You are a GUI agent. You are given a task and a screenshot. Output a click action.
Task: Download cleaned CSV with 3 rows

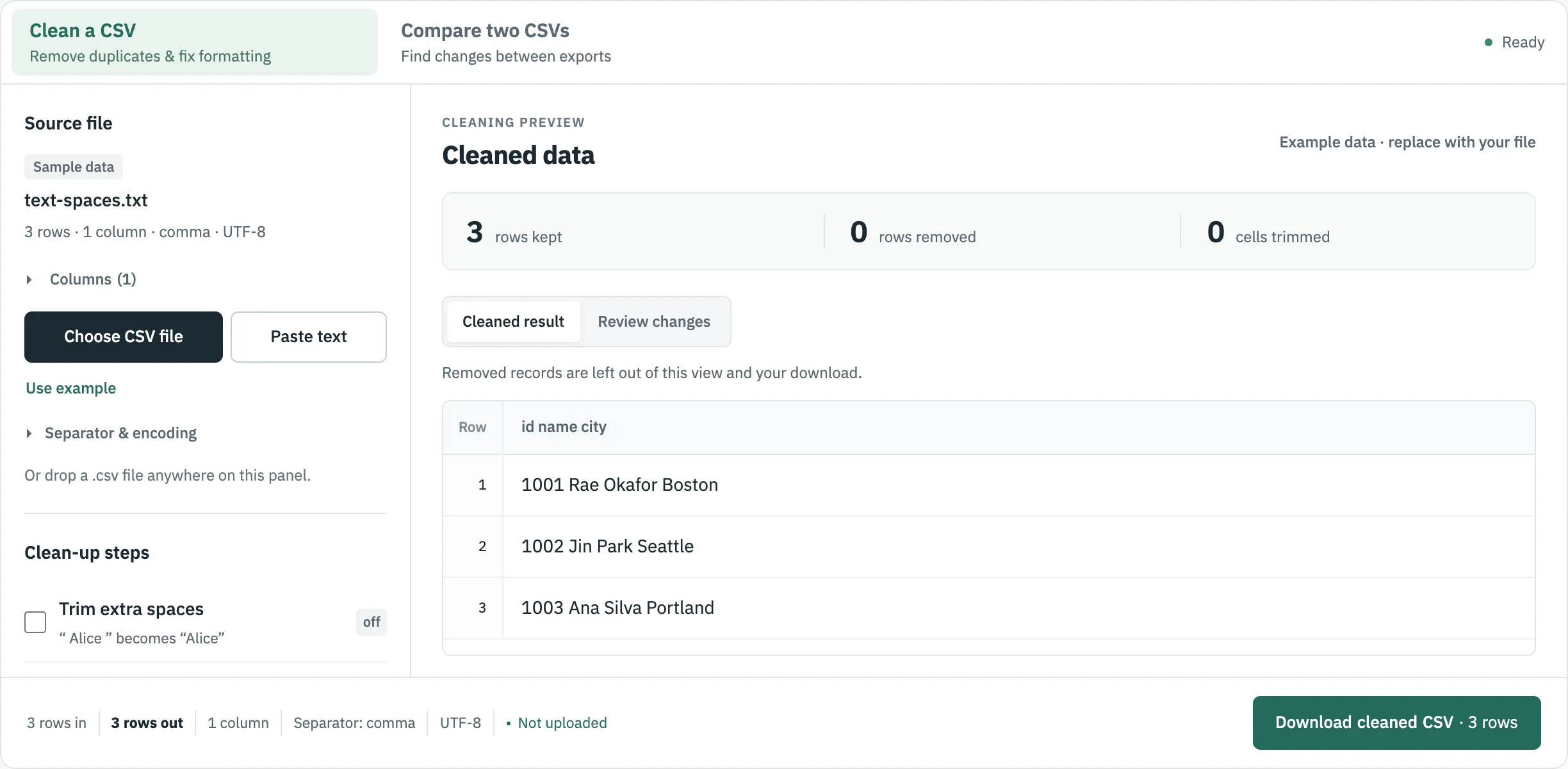click(x=1396, y=723)
